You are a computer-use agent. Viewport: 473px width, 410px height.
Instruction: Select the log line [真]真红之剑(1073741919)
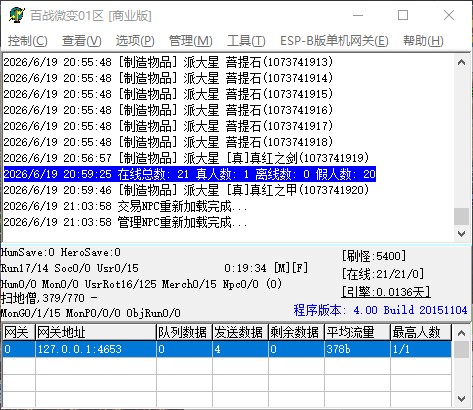(186, 158)
